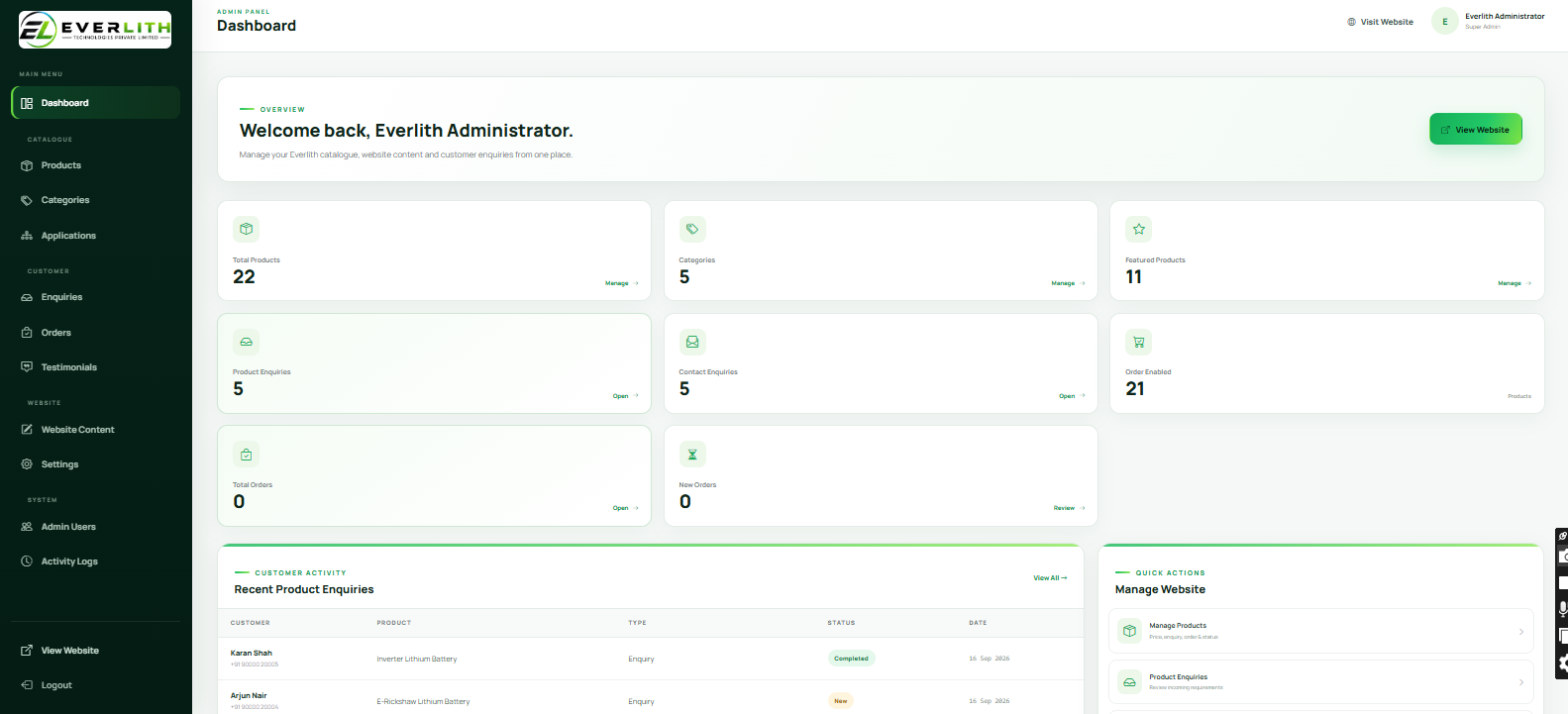Click the Product Enquiries quick action icon
Screen dimensions: 1568x714
point(1129,682)
